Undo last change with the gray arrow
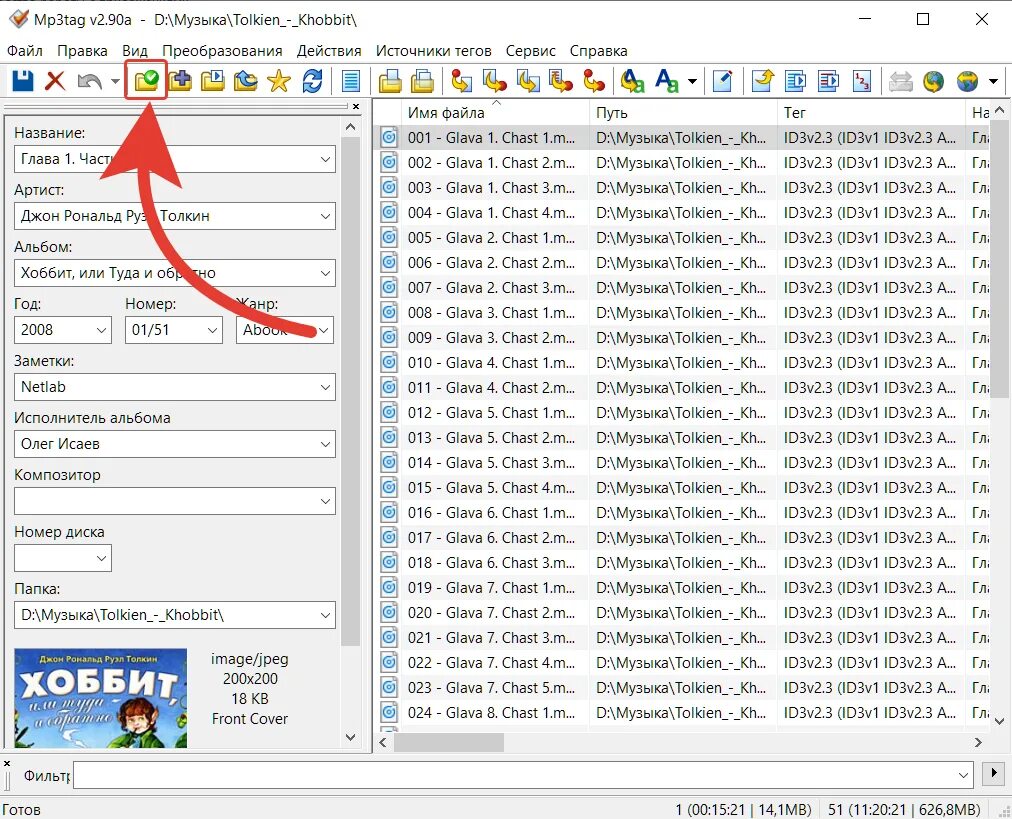Screen dimensions: 1012x819 point(90,81)
